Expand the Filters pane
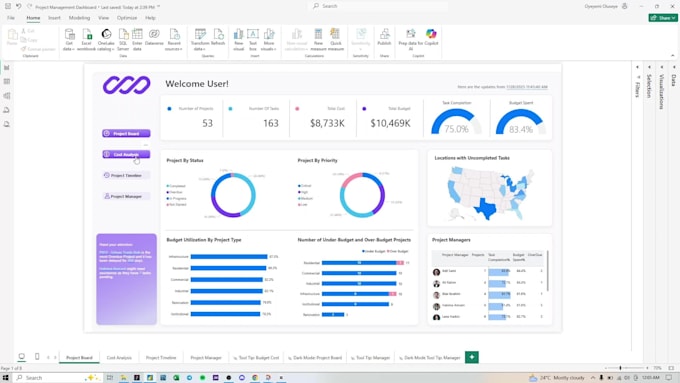Screen dimensions: 680x383 tap(638, 67)
